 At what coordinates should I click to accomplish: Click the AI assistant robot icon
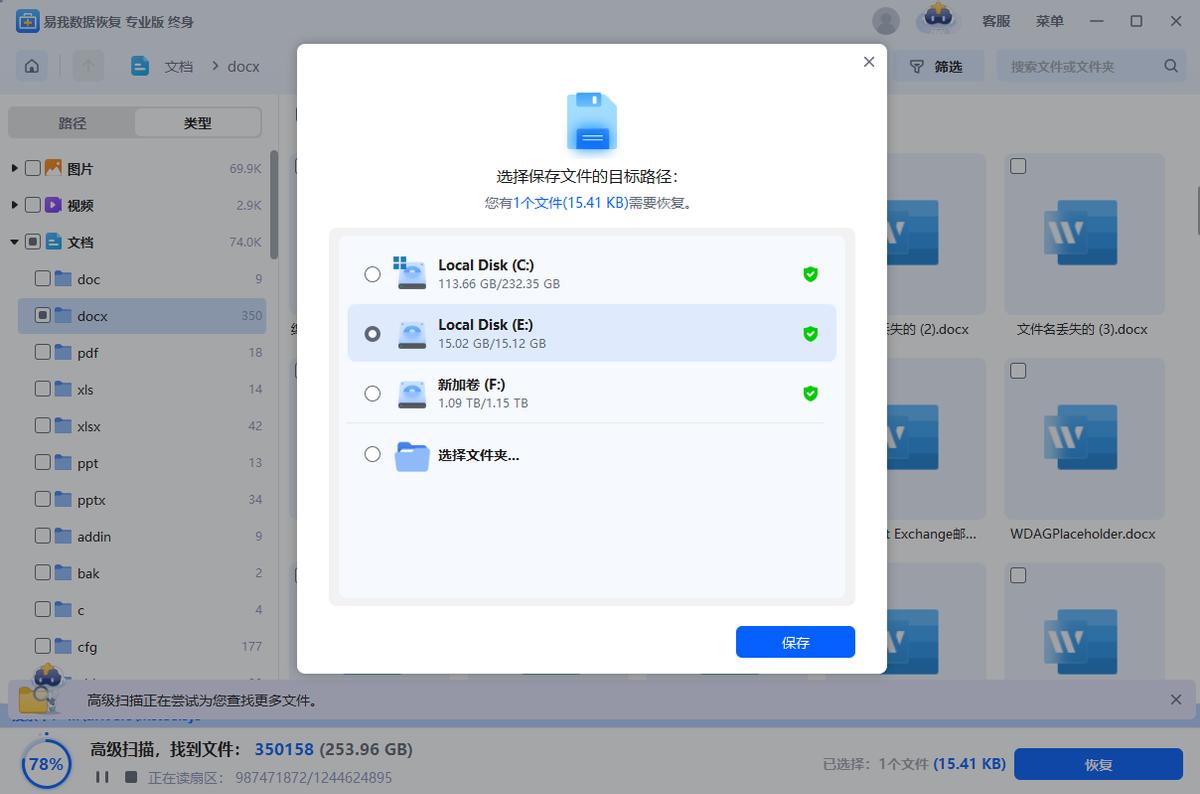[938, 20]
